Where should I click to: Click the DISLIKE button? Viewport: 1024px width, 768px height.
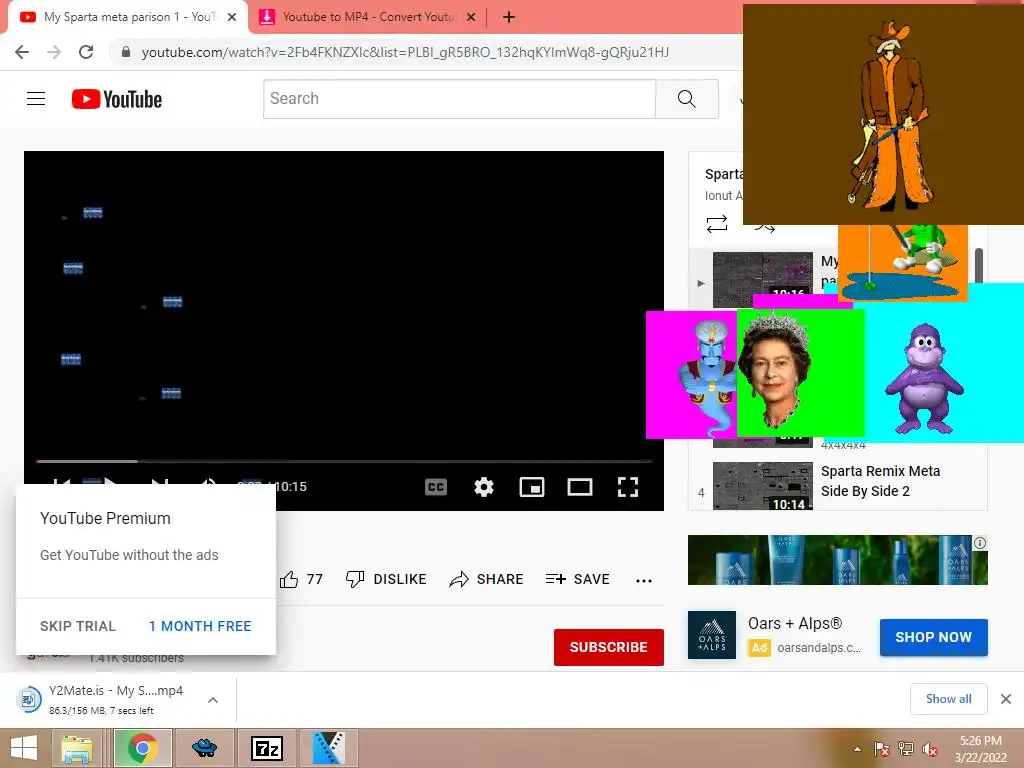point(386,579)
